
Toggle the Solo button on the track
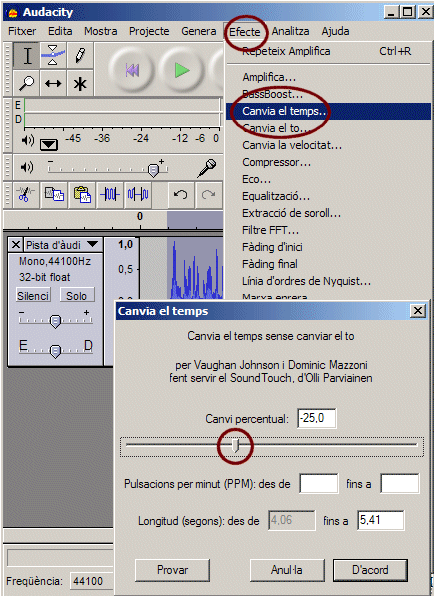77,295
